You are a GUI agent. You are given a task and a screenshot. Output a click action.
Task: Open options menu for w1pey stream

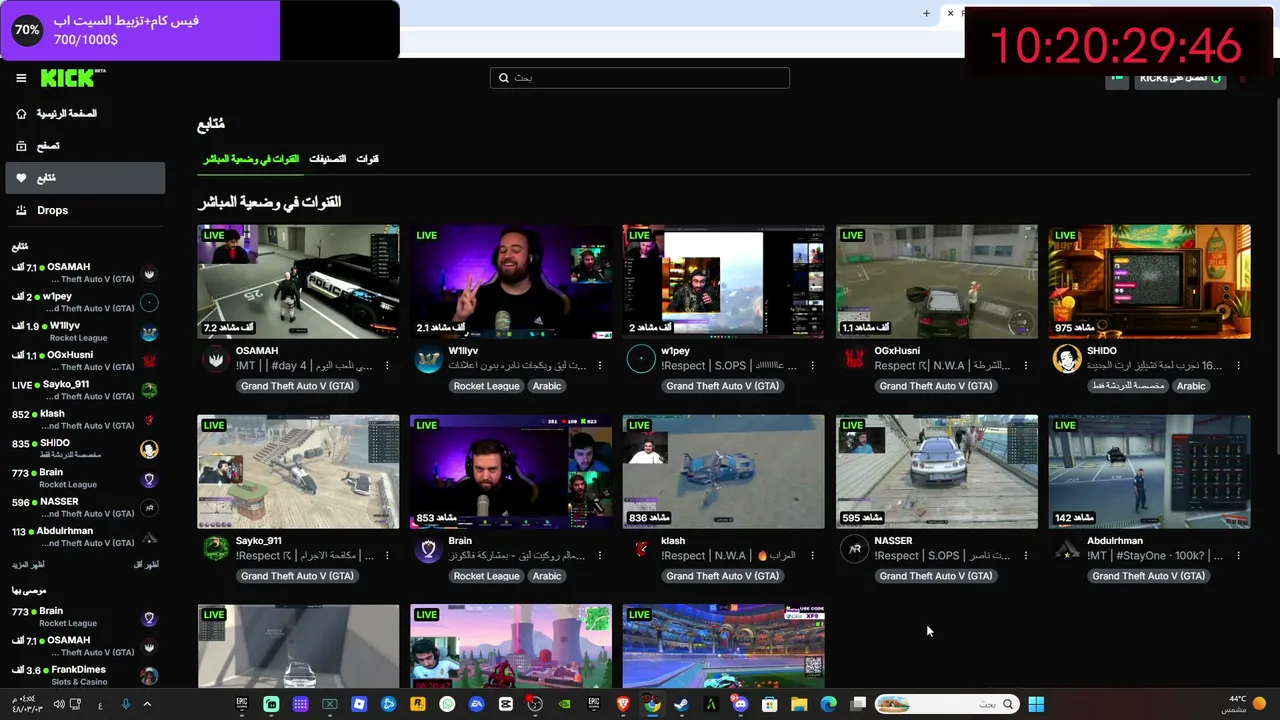[813, 366]
